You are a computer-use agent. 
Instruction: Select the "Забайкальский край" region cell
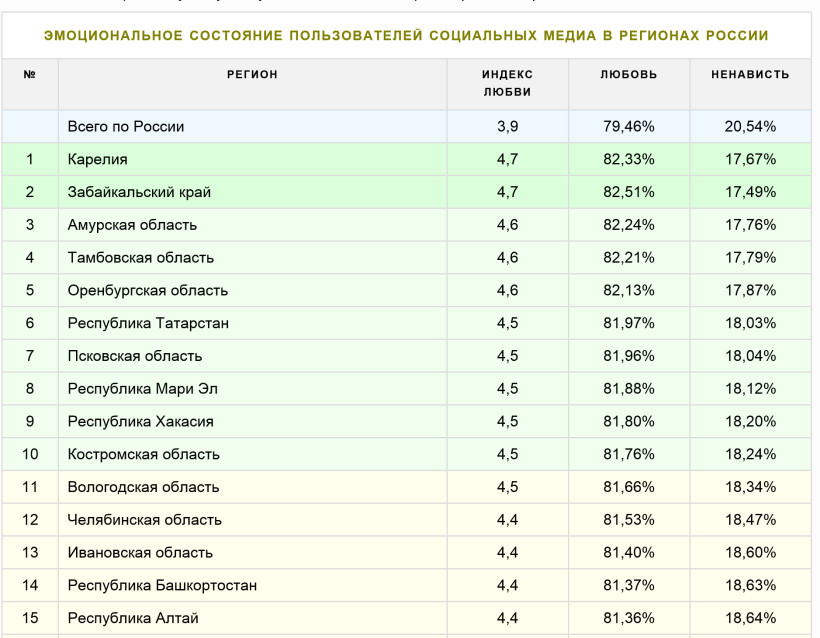139,192
